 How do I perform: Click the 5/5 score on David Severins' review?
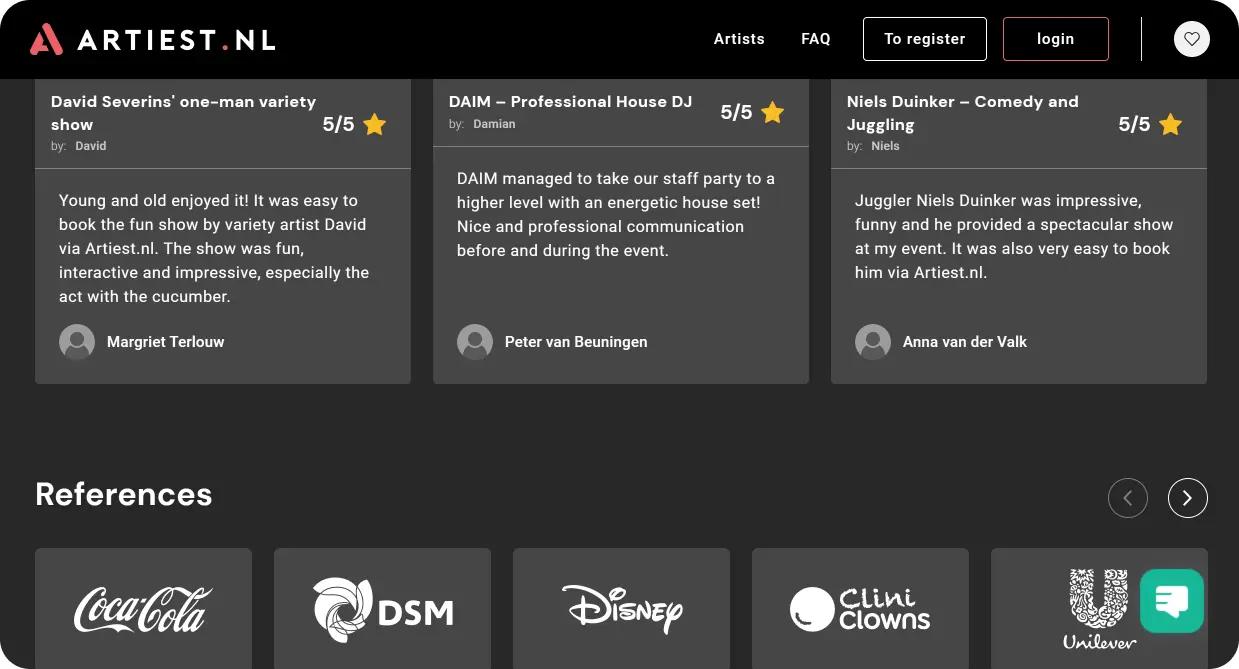(x=338, y=125)
